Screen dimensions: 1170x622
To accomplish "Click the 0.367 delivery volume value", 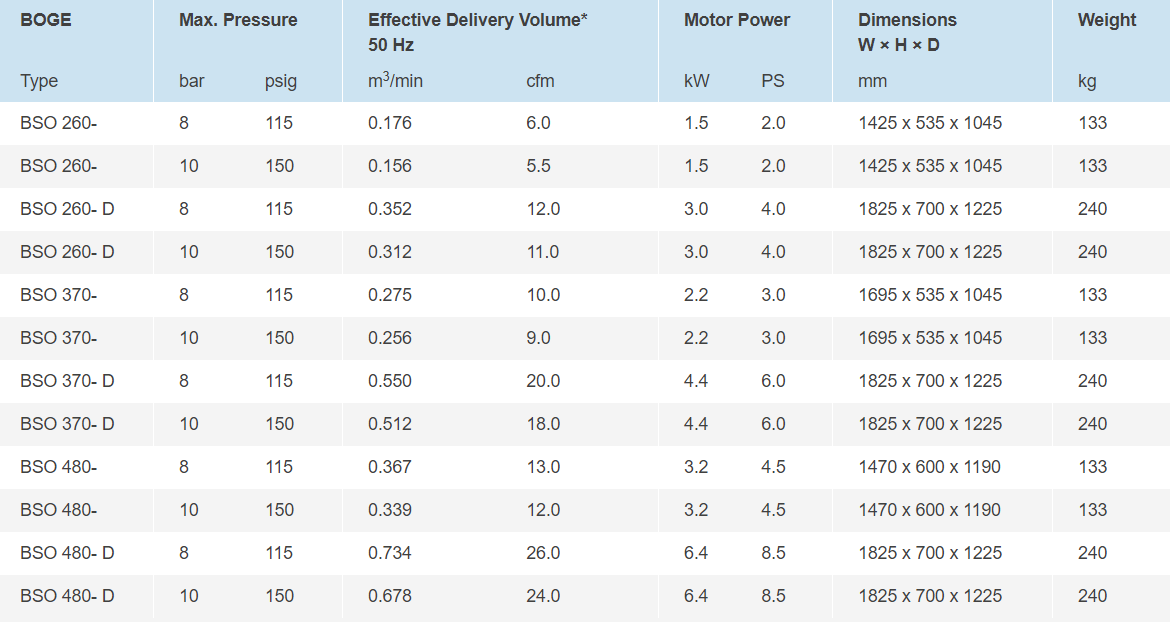I will pyautogui.click(x=390, y=467).
